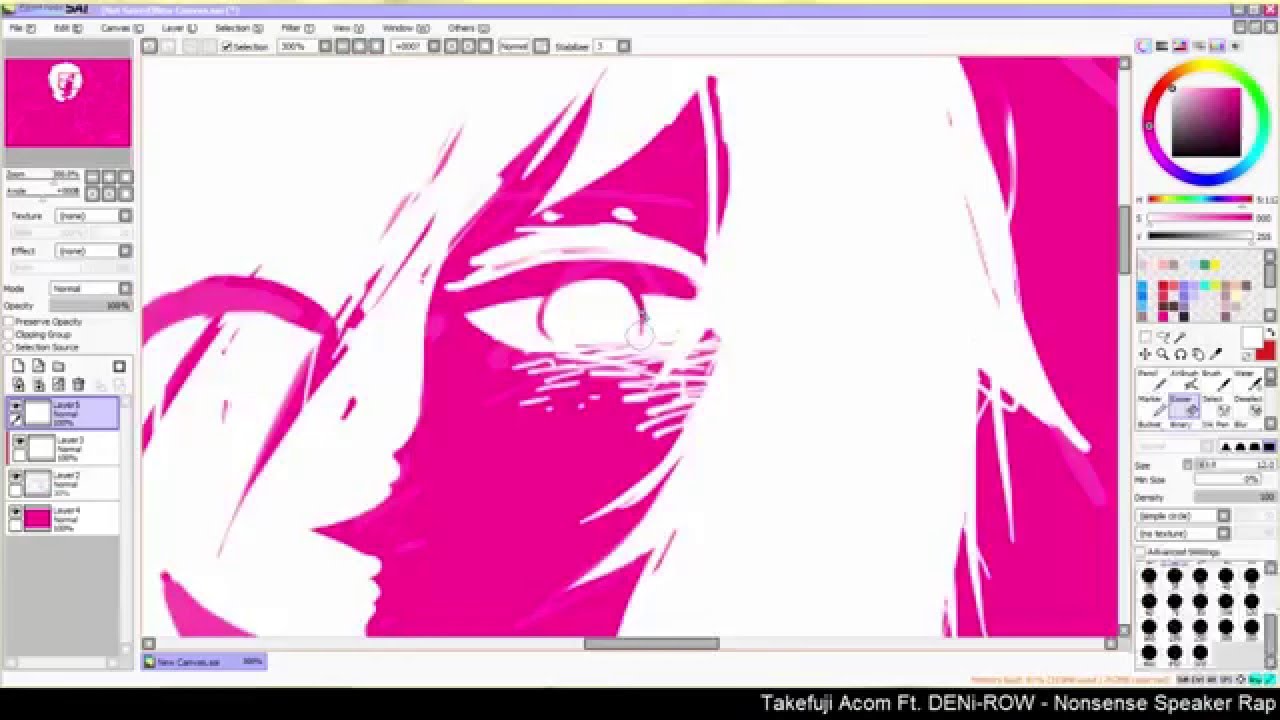Open the Texture dropdown

94,216
